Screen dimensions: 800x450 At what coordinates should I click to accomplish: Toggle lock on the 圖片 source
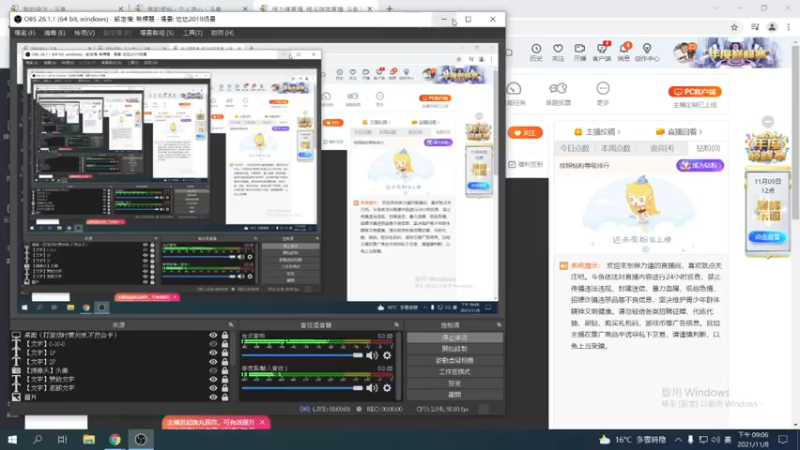(x=224, y=397)
